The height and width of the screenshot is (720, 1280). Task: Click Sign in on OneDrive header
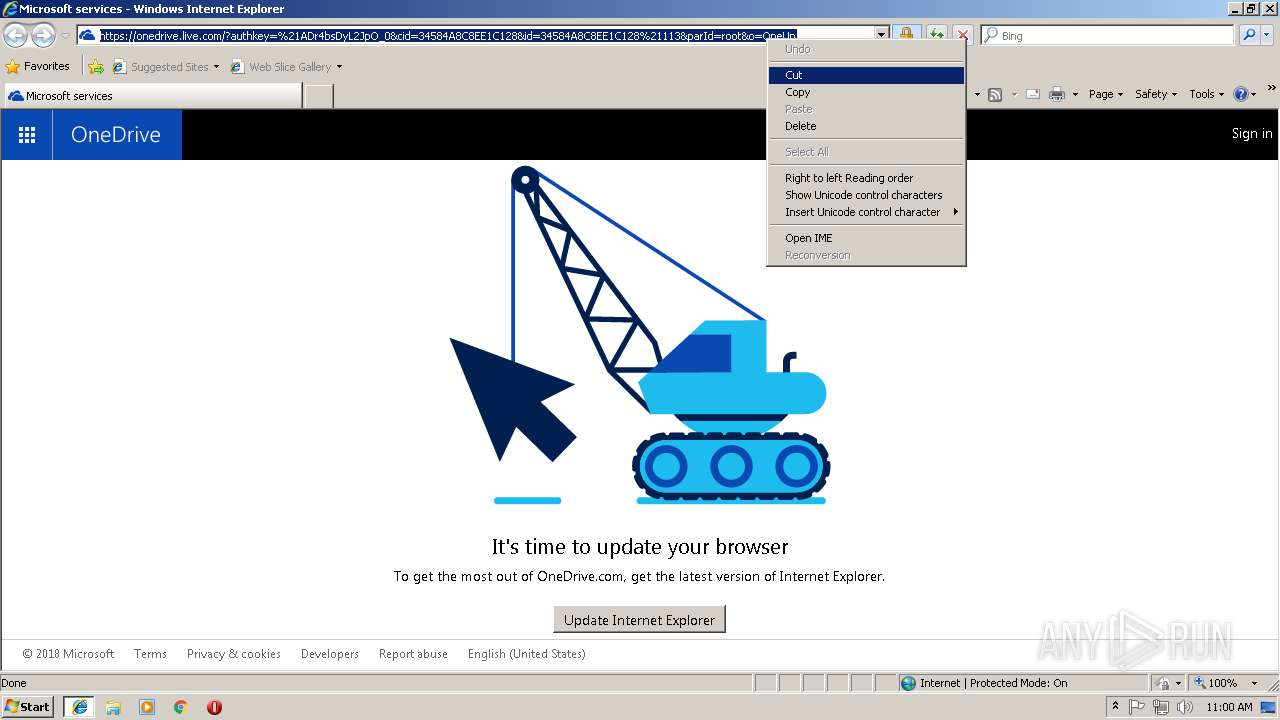click(x=1252, y=134)
